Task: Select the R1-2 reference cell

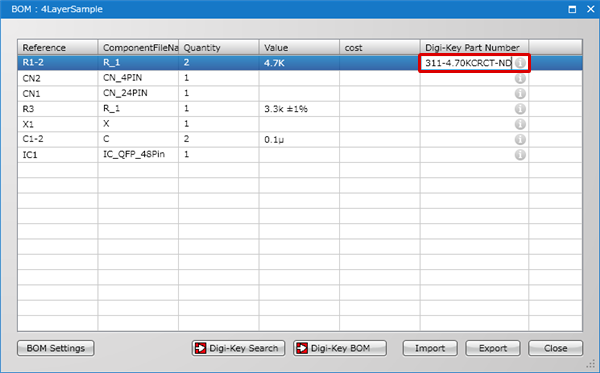Action: [x=57, y=63]
